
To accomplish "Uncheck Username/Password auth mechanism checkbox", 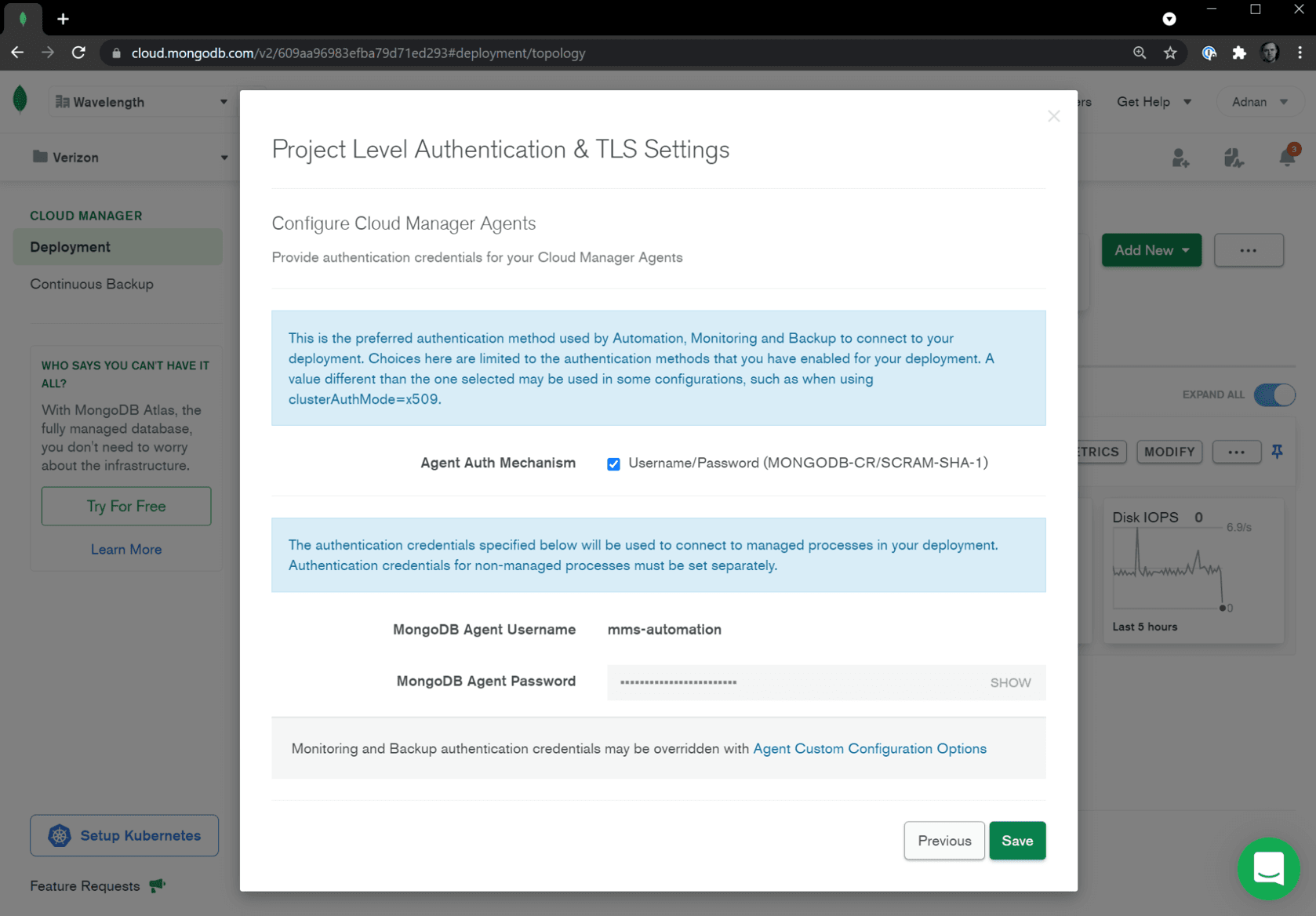I will 613,464.
